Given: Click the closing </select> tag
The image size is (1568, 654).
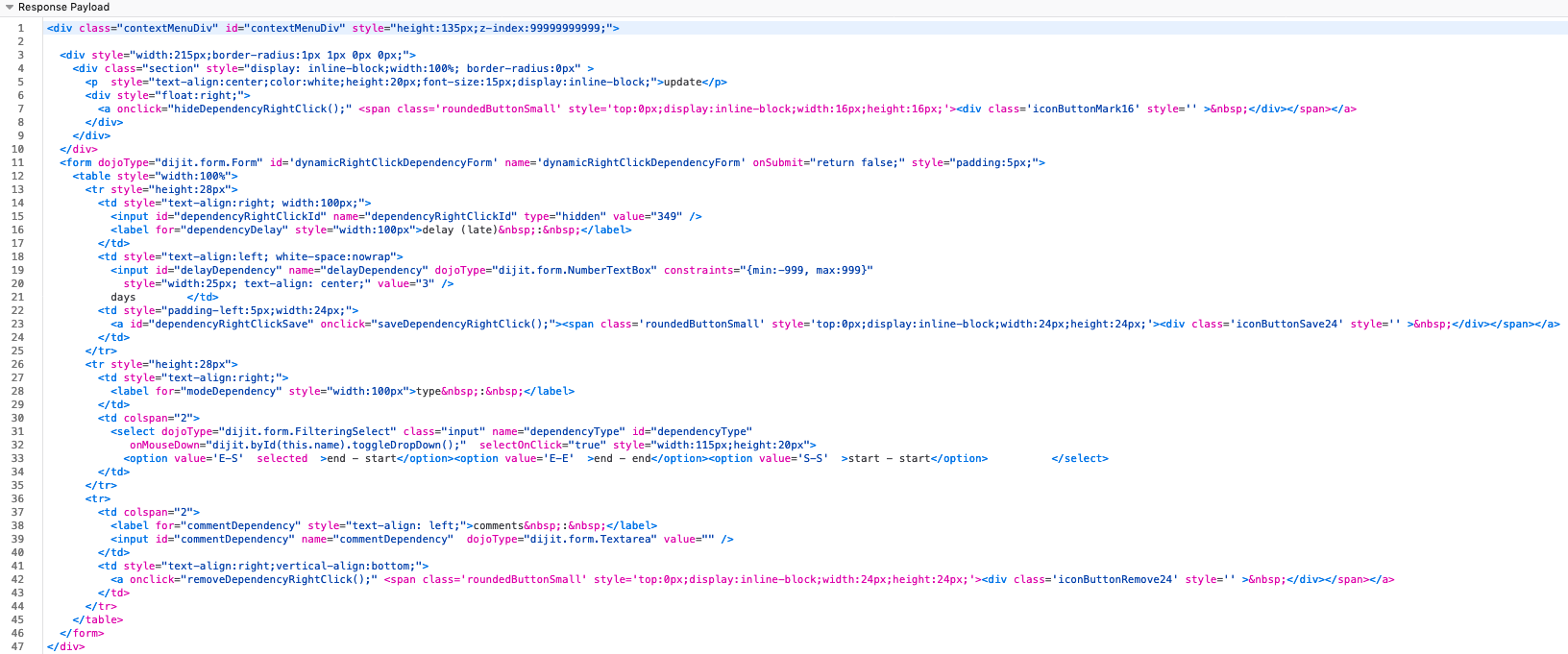Looking at the screenshot, I should [1079, 458].
